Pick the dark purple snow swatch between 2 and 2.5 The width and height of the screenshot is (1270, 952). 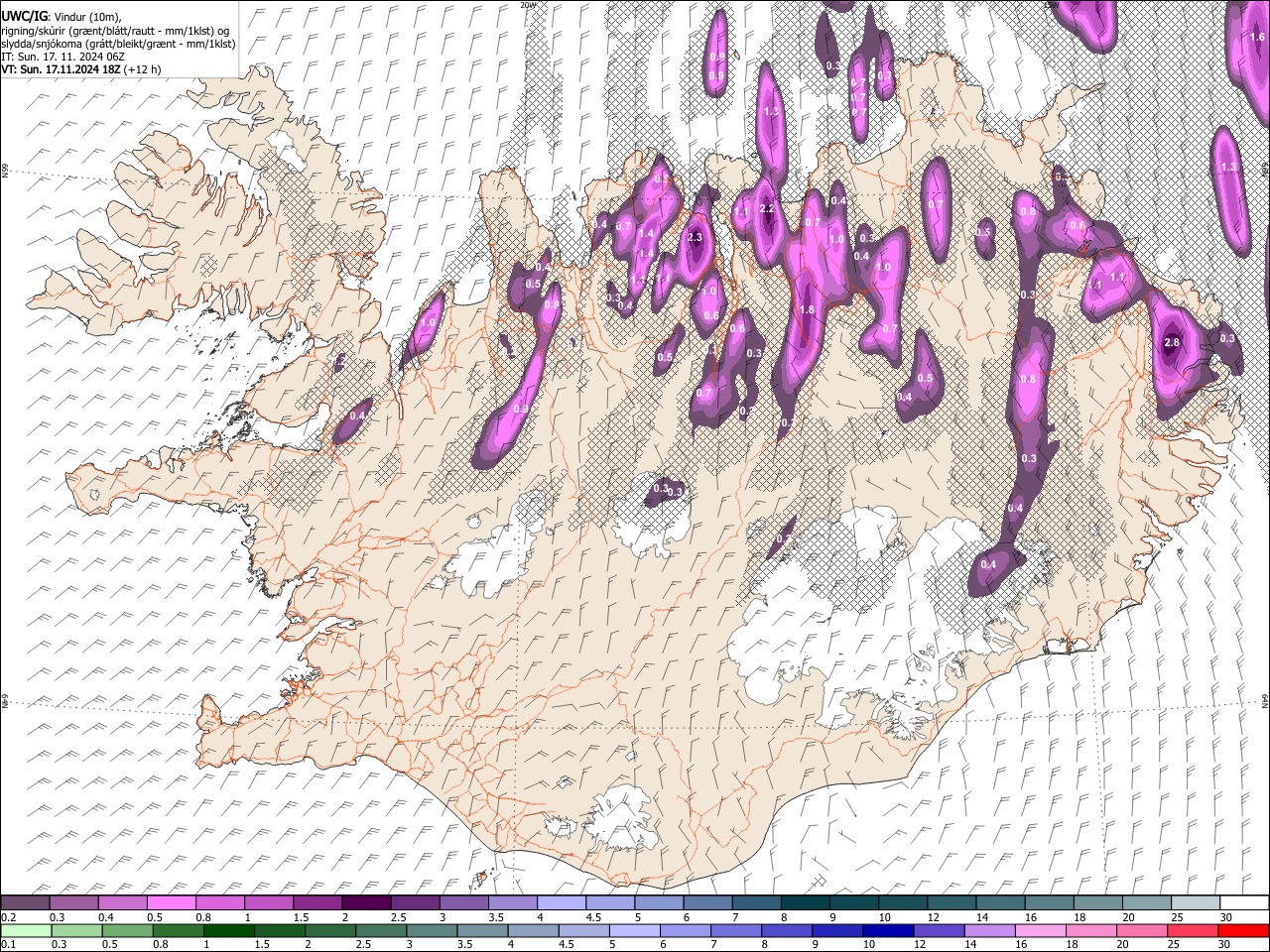click(366, 902)
